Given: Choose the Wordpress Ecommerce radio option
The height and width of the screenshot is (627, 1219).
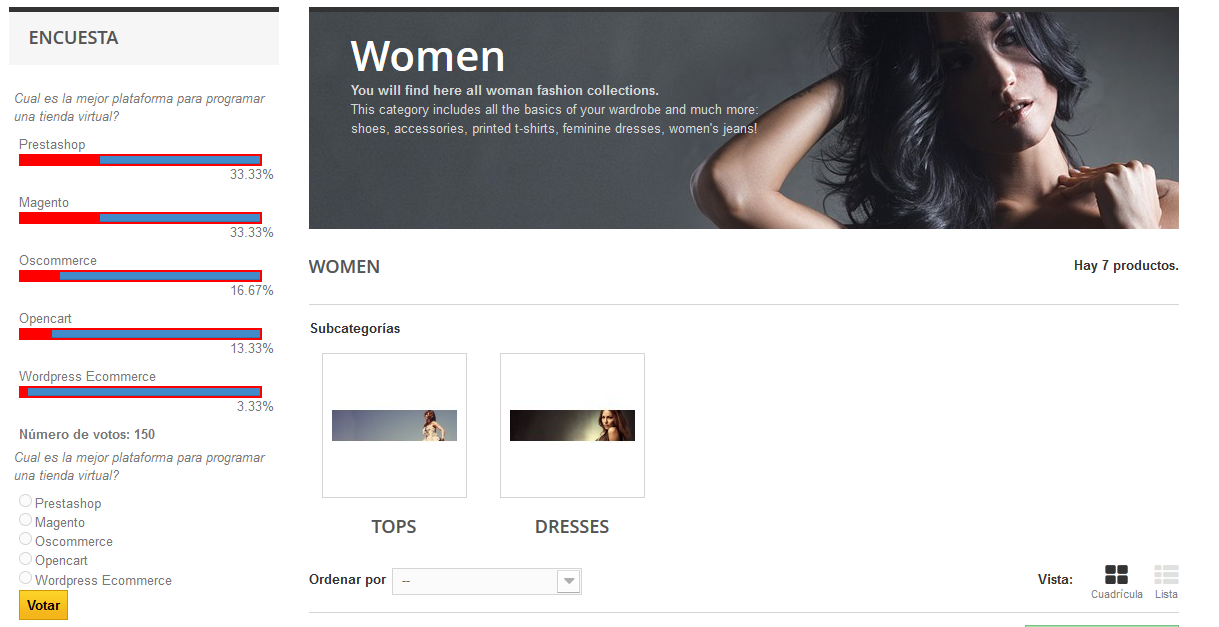Looking at the screenshot, I should tap(26, 578).
